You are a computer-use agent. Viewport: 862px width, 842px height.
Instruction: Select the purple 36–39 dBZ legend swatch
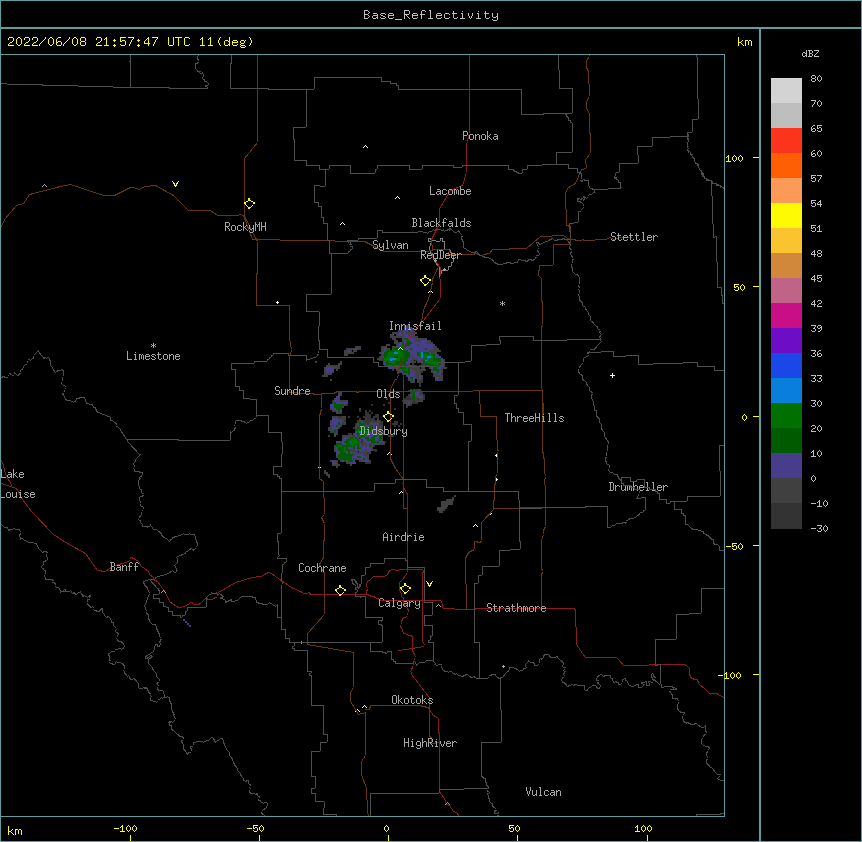(x=786, y=341)
